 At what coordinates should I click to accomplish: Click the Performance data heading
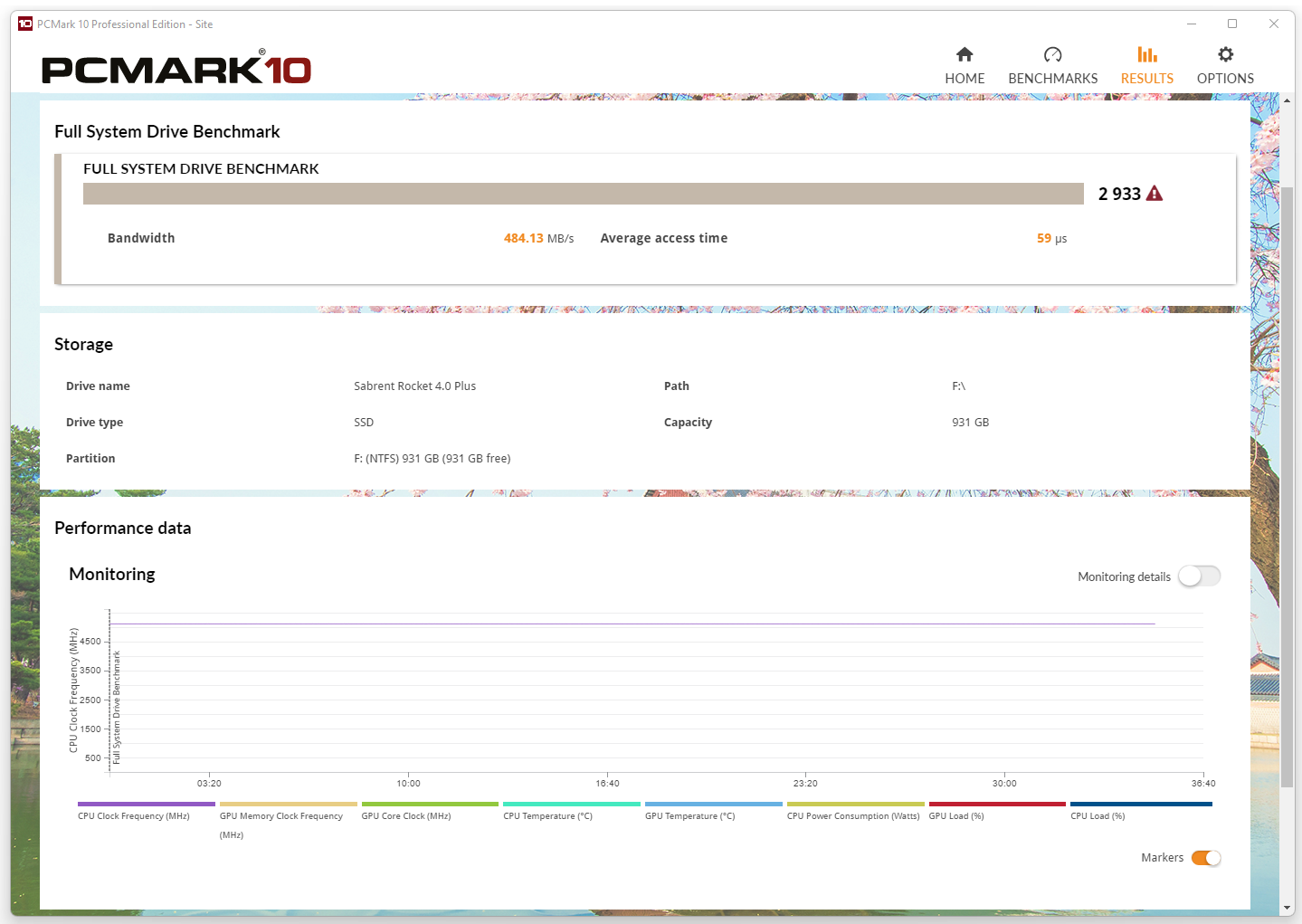coord(123,528)
